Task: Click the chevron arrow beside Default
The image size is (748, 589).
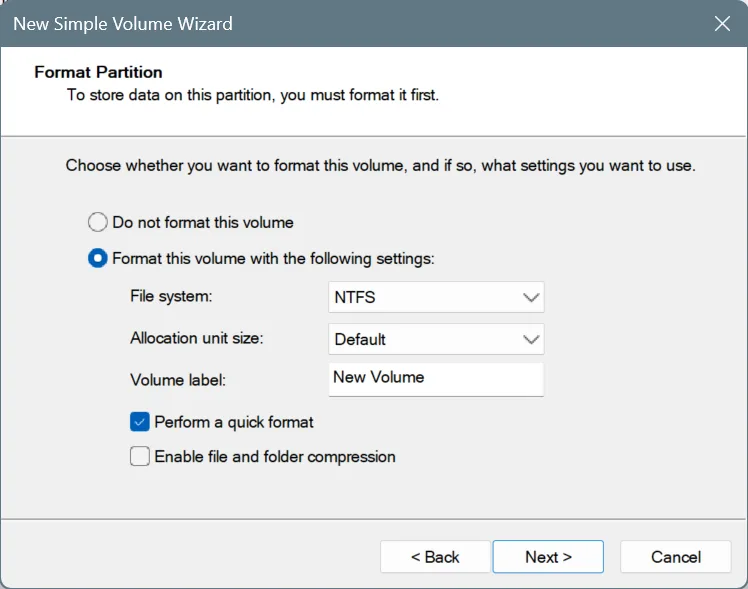Action: 530,340
